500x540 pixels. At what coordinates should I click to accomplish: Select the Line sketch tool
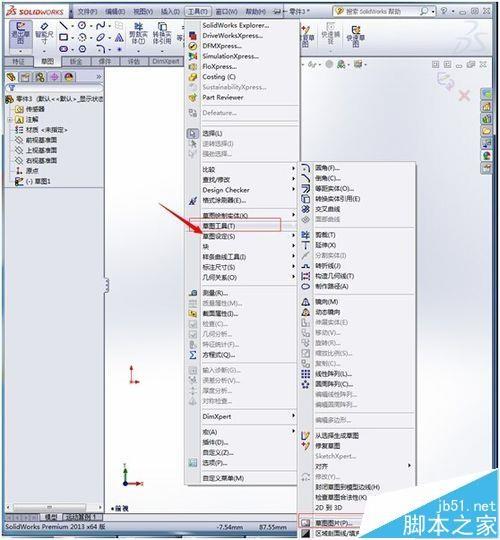pyautogui.click(x=63, y=25)
